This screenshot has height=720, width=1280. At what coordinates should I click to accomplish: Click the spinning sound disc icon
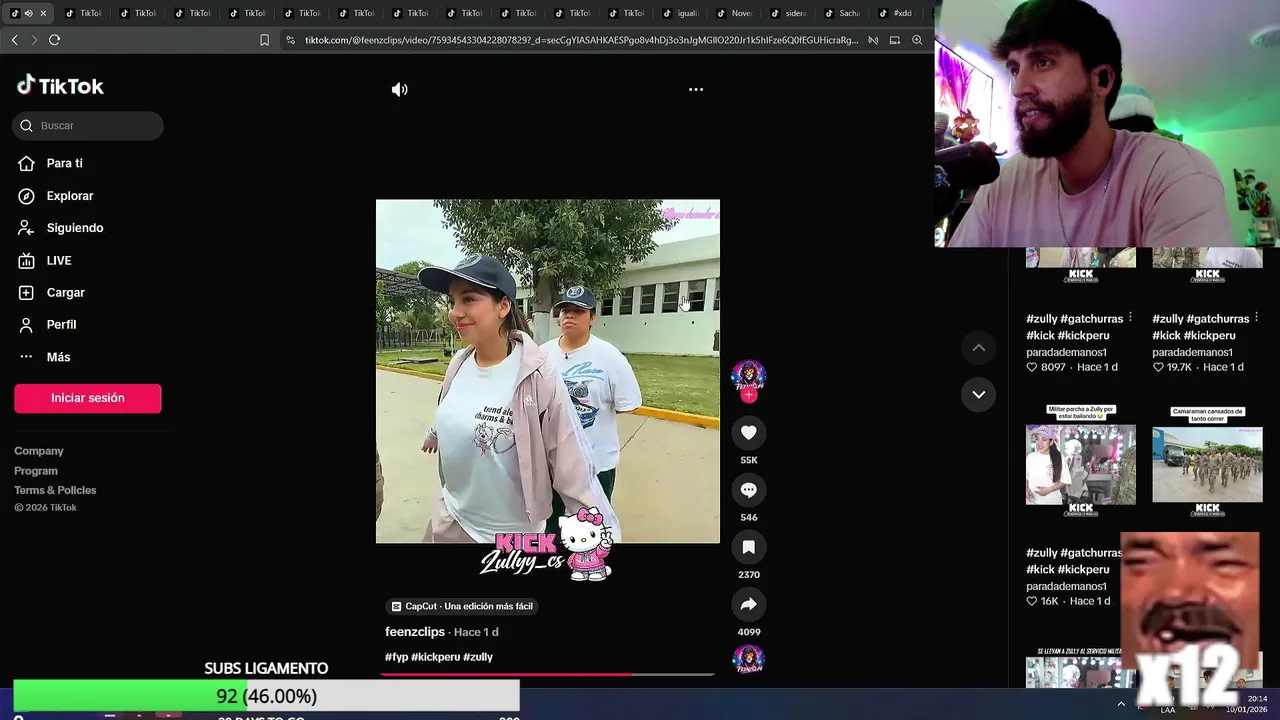[748, 659]
